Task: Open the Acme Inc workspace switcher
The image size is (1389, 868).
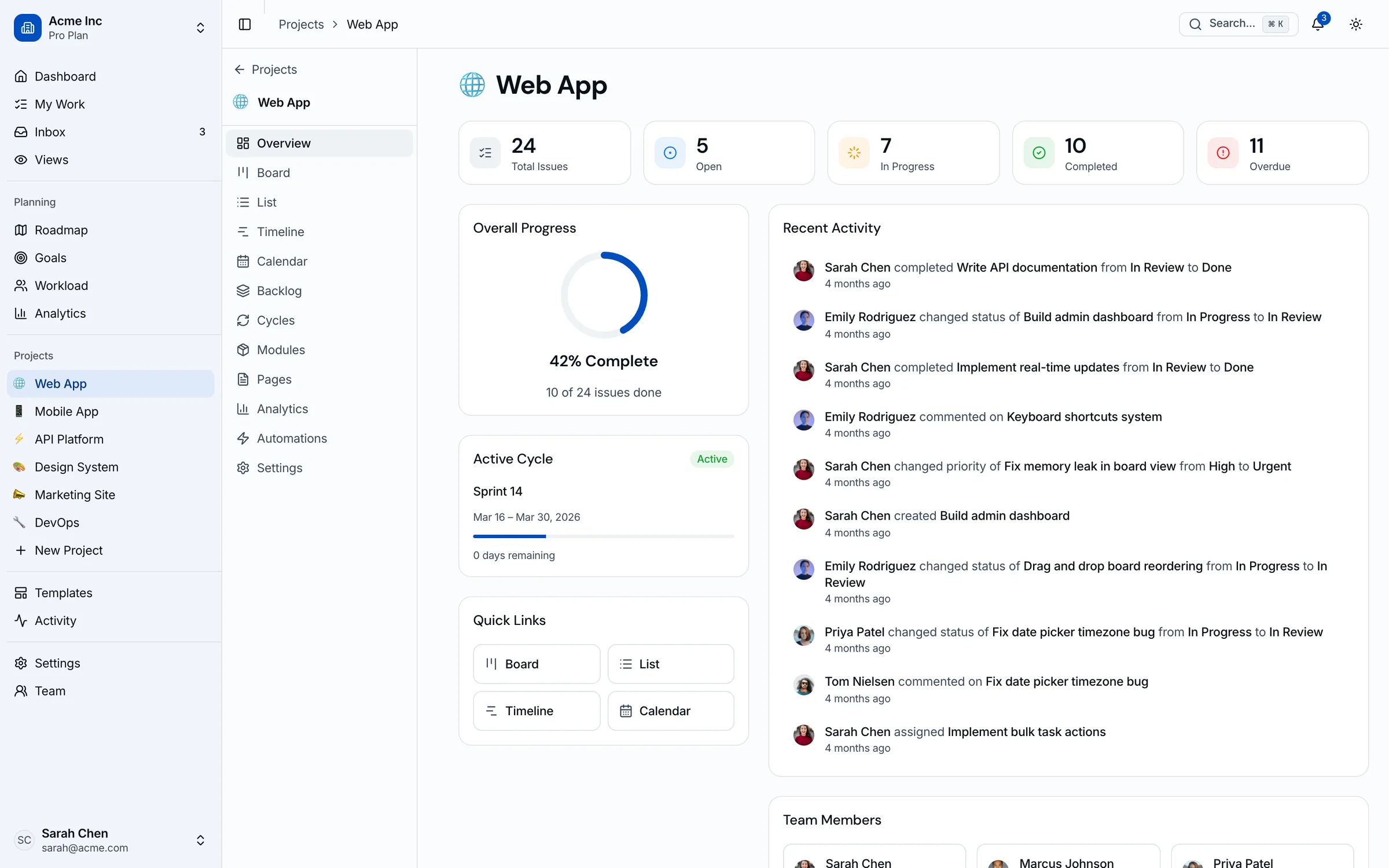Action: pyautogui.click(x=111, y=28)
